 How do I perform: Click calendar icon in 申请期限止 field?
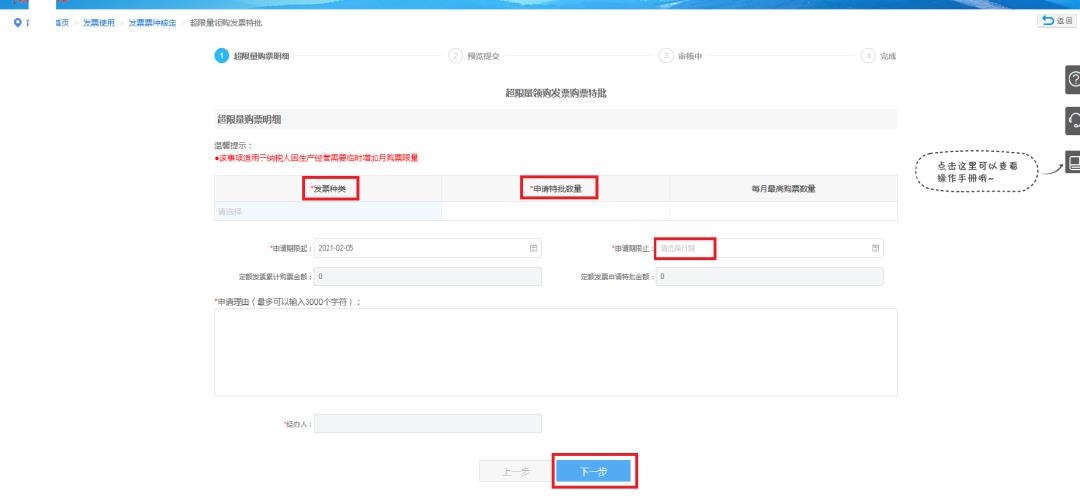875,248
